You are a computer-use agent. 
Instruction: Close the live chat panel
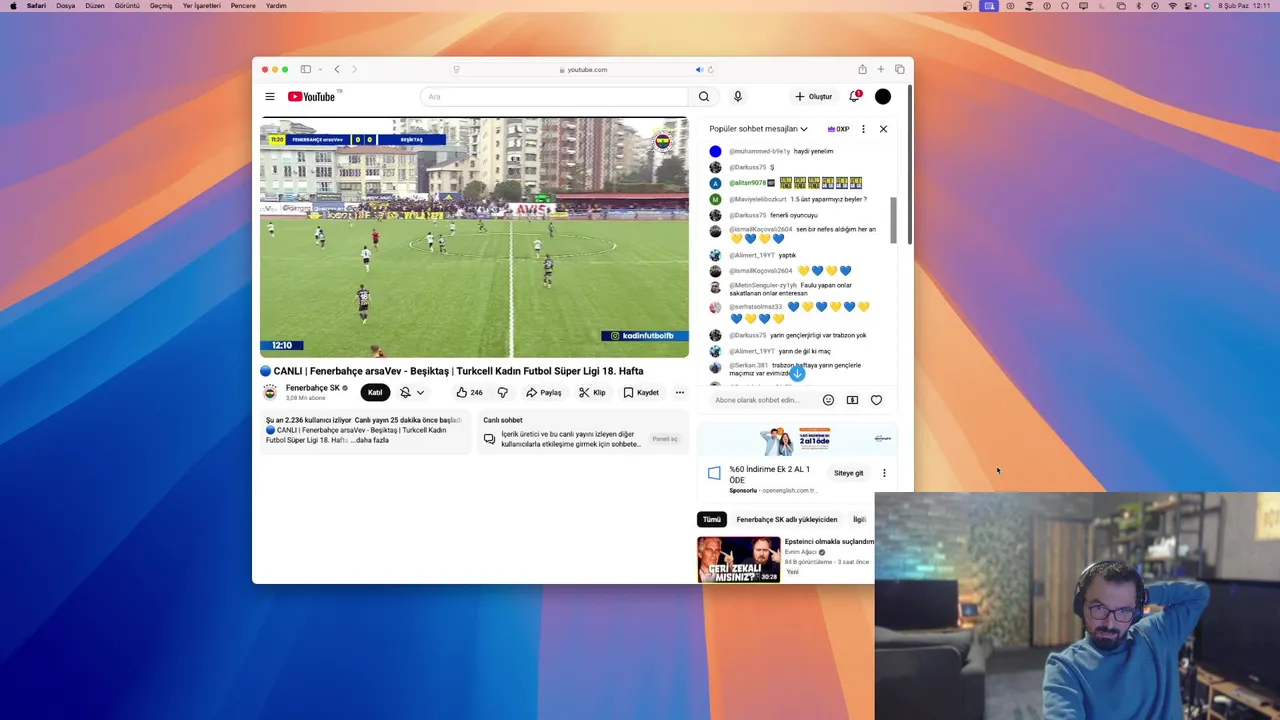coord(883,129)
